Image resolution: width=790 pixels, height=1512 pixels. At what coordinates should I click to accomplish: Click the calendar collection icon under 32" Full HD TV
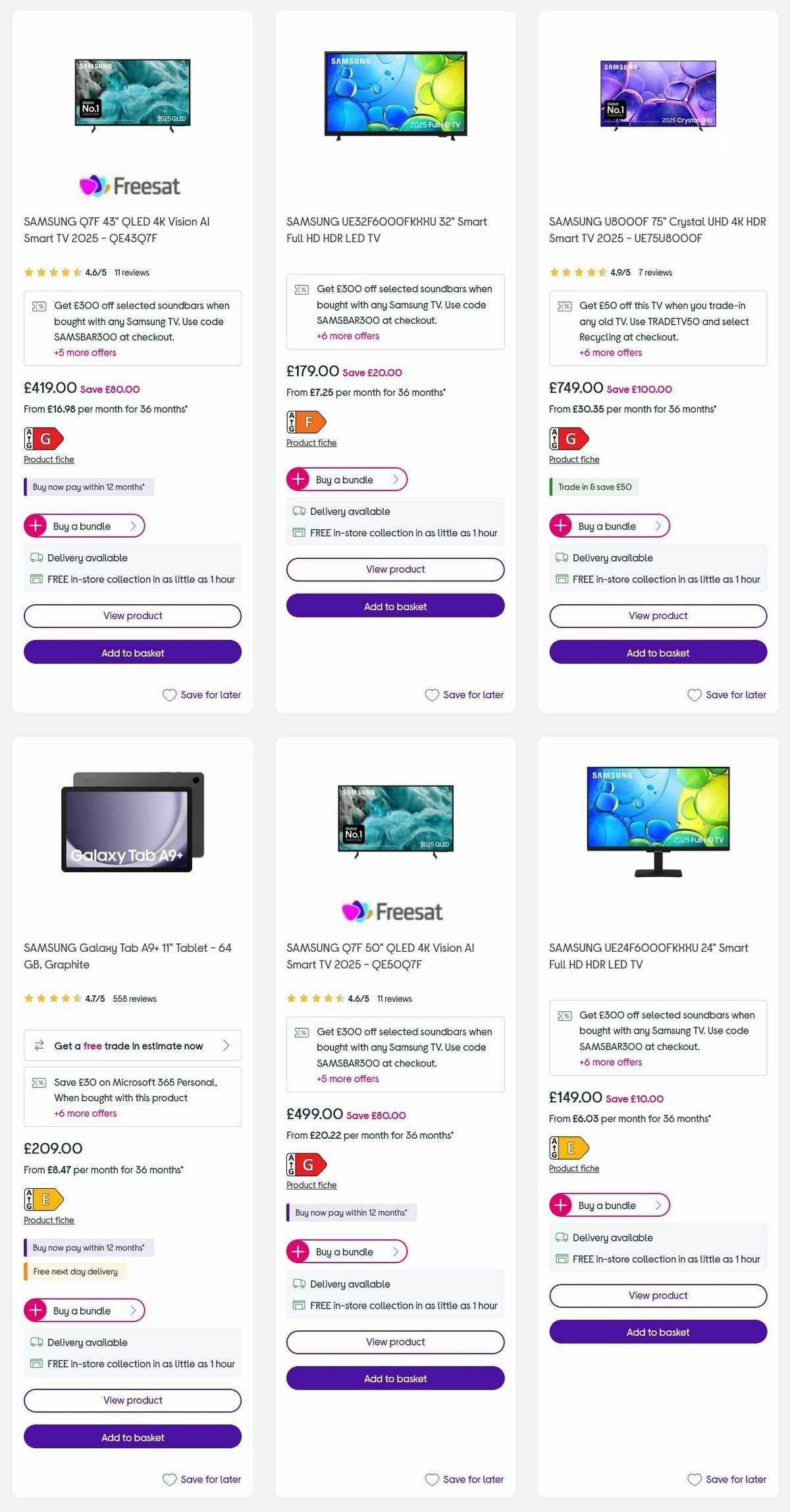pyautogui.click(x=298, y=533)
